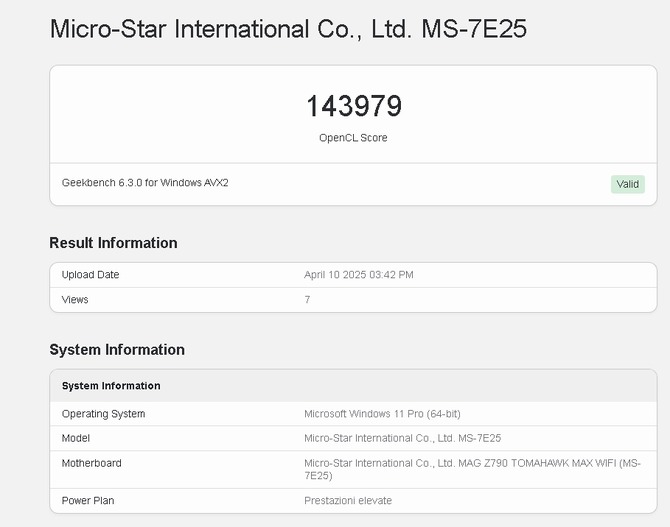Click the 143979 score number
The width and height of the screenshot is (670, 527).
[353, 106]
